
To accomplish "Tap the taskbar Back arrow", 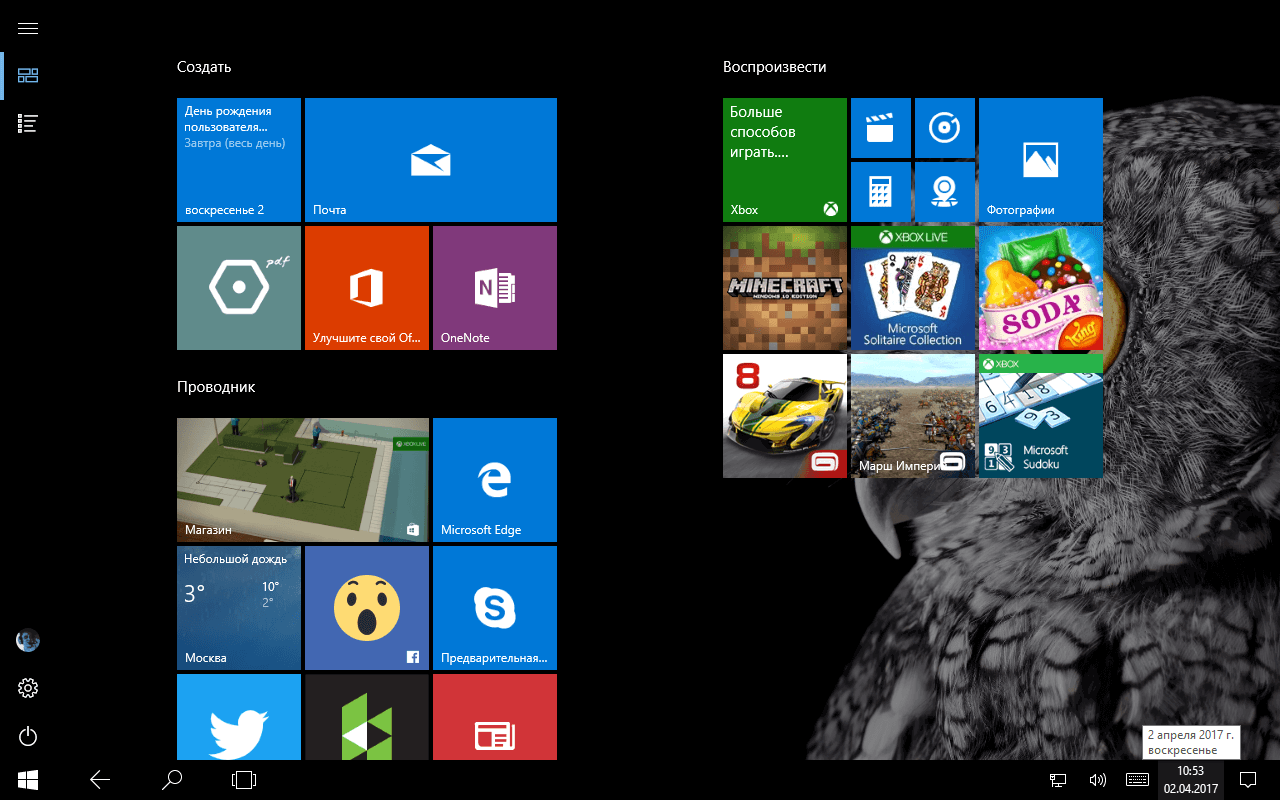I will [x=100, y=780].
